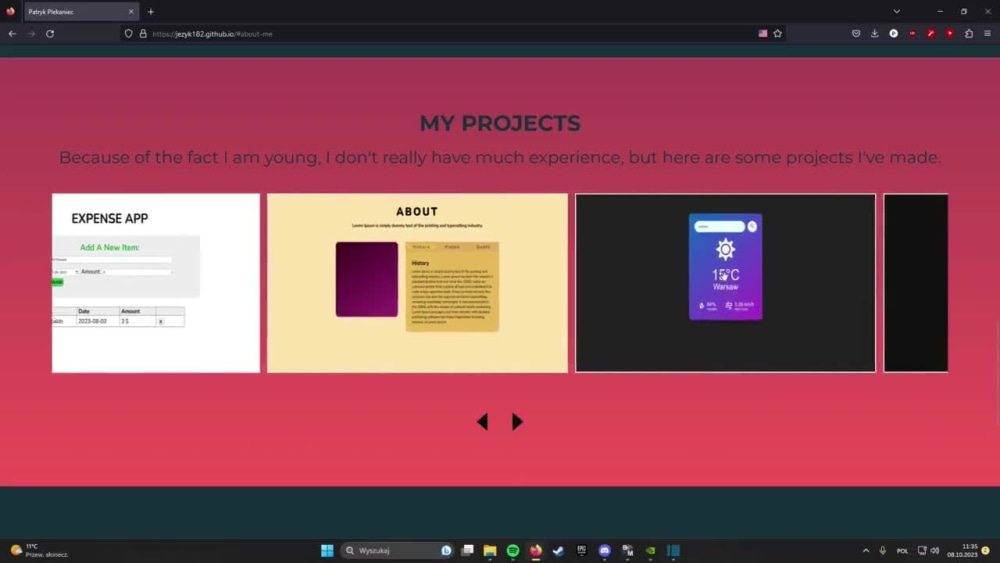This screenshot has height=563, width=1000.
Task: Open the About page project thumbnail
Action: click(x=417, y=283)
